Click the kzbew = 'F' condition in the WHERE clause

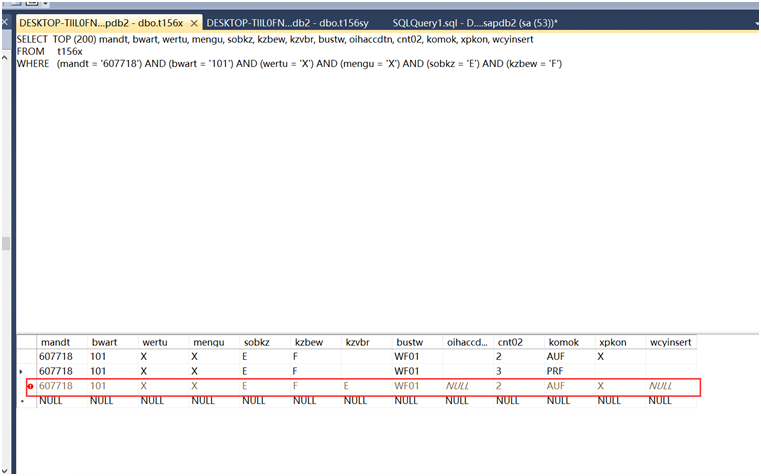(x=534, y=64)
